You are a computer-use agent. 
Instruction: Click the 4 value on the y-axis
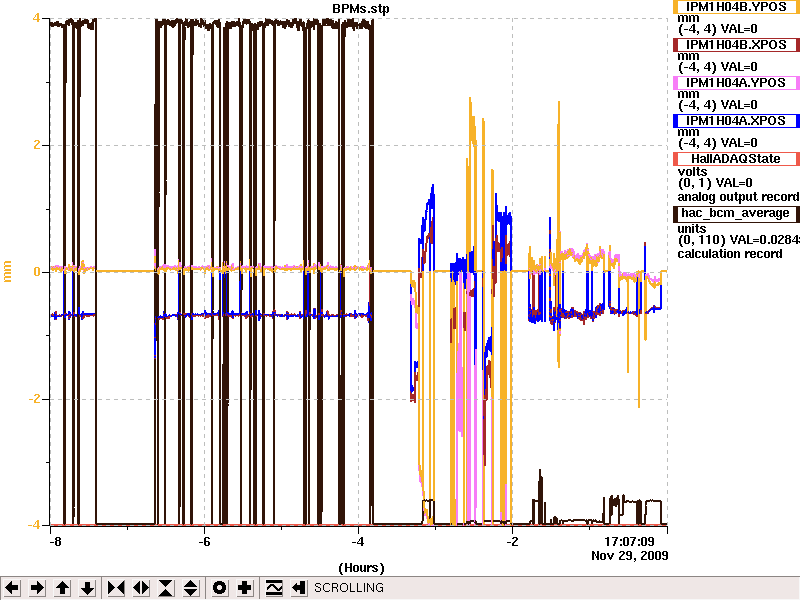[36, 18]
